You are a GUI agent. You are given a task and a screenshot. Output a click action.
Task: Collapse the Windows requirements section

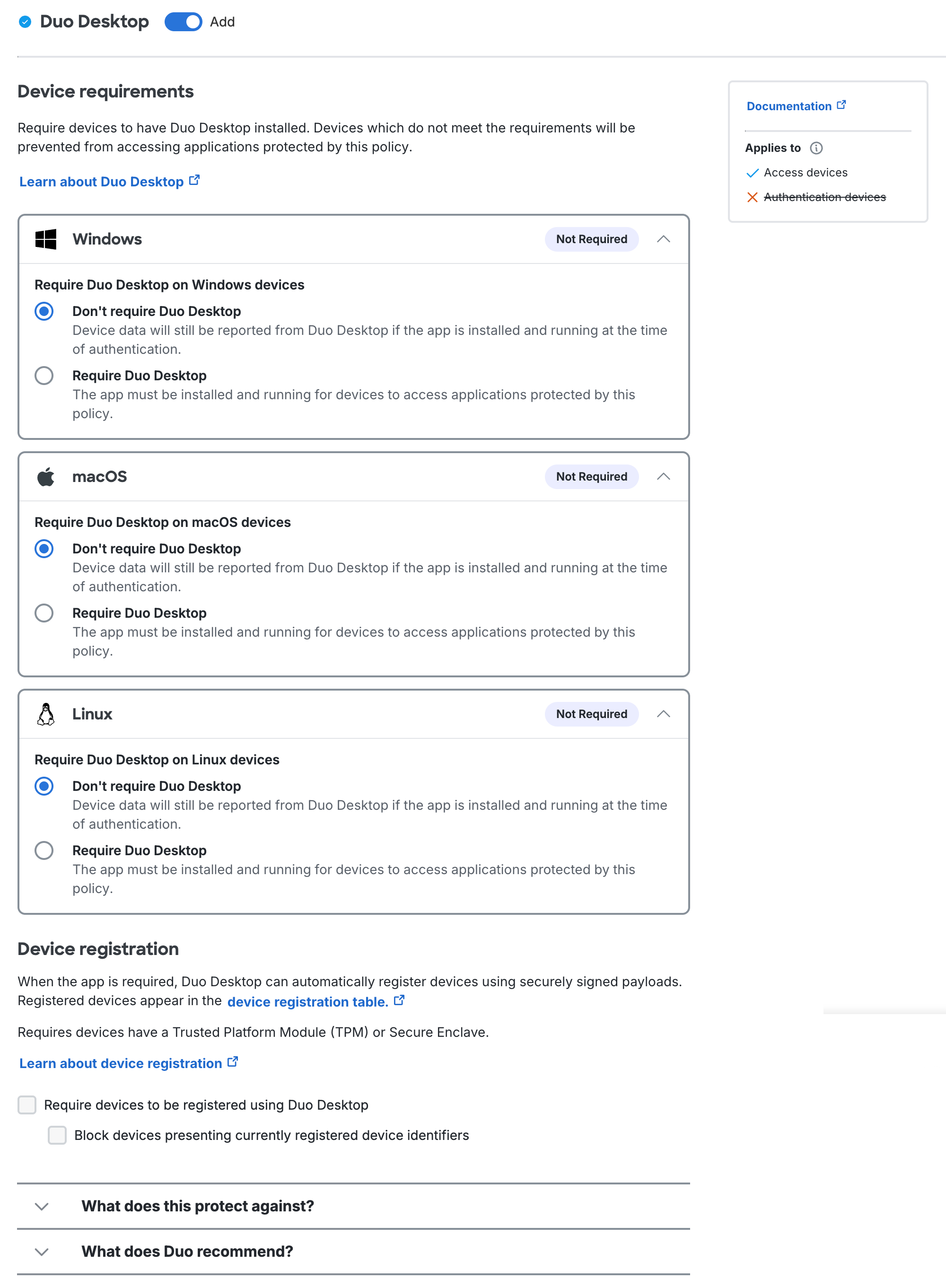click(664, 239)
